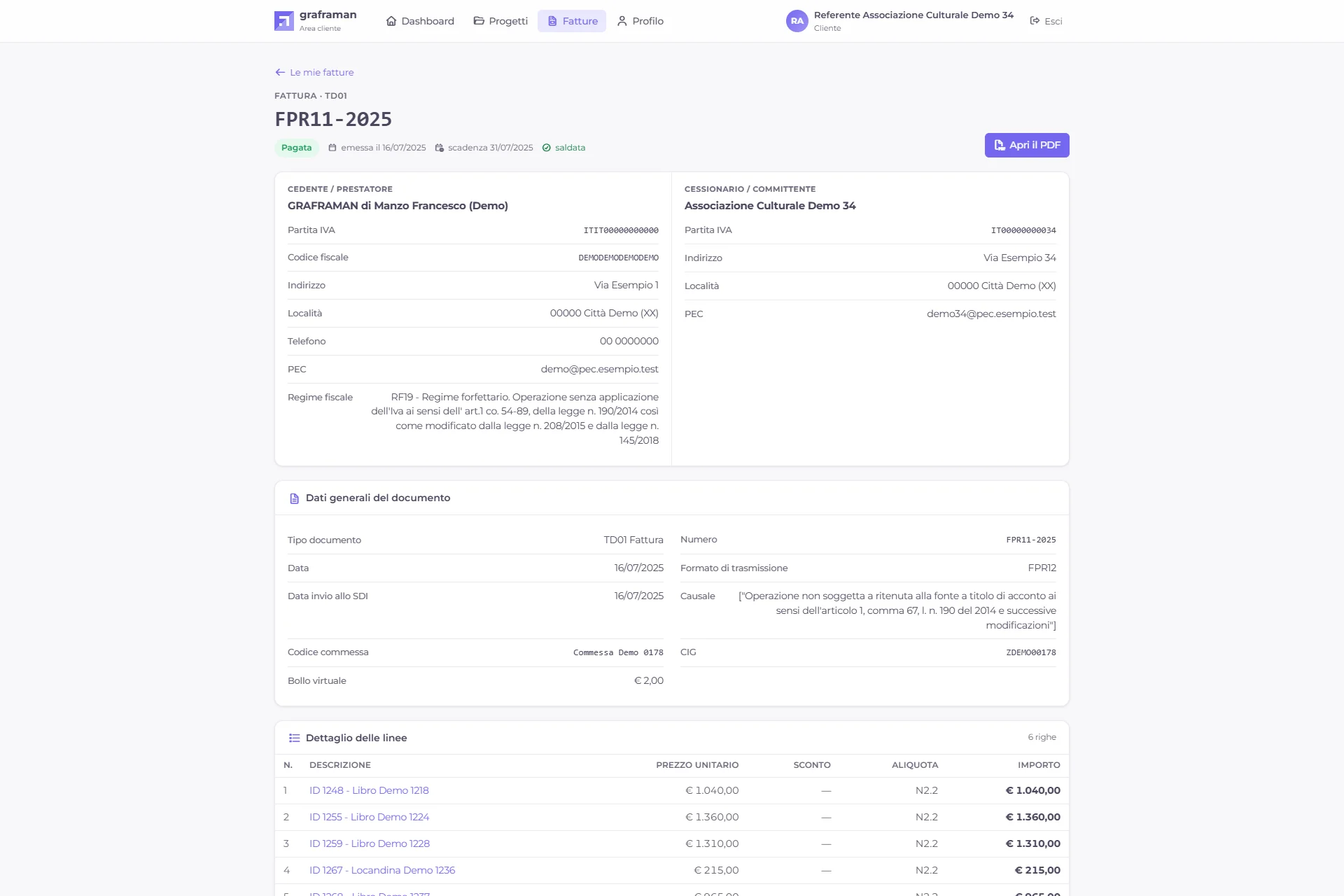This screenshot has width=1344, height=896.
Task: Click the Pagata status badge
Action: click(x=297, y=148)
